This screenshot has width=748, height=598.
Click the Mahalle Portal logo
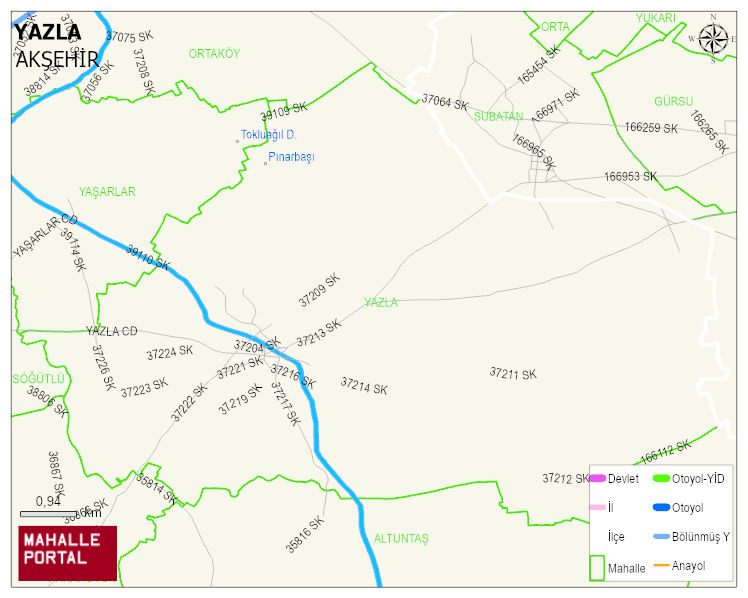coord(68,553)
